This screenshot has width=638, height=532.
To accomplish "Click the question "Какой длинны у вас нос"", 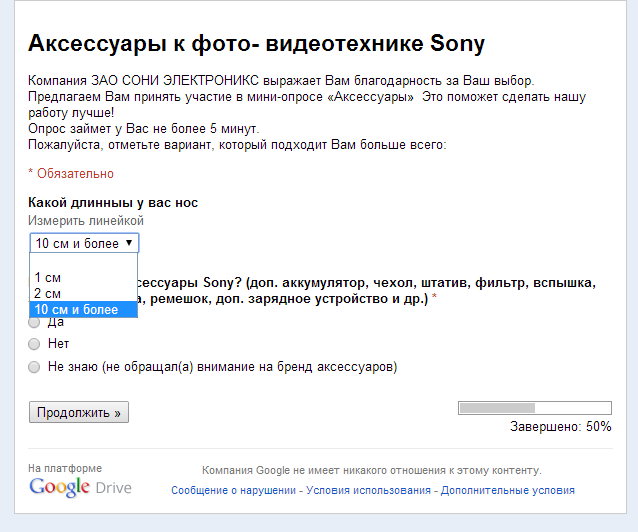I will coord(113,203).
